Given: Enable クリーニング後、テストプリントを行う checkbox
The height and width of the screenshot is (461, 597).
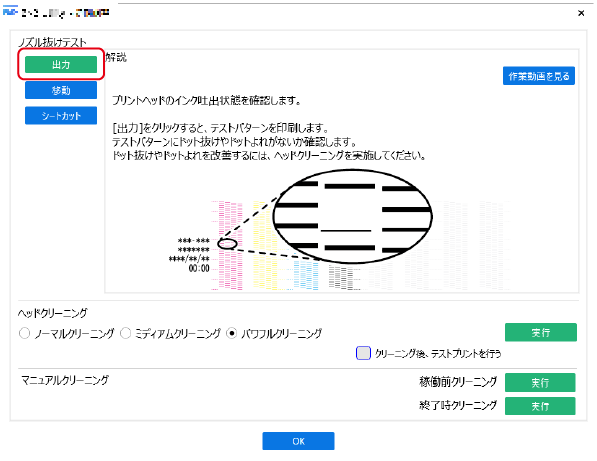Looking at the screenshot, I should (363, 353).
